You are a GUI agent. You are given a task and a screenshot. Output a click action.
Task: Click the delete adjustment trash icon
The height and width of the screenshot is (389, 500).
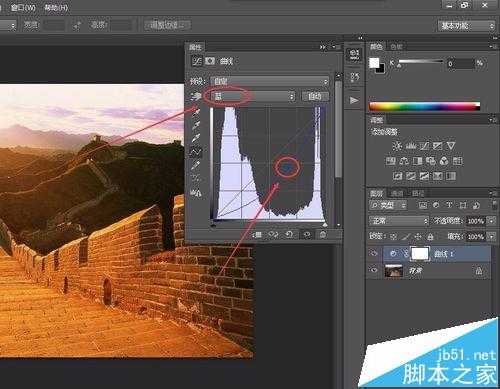point(323,235)
